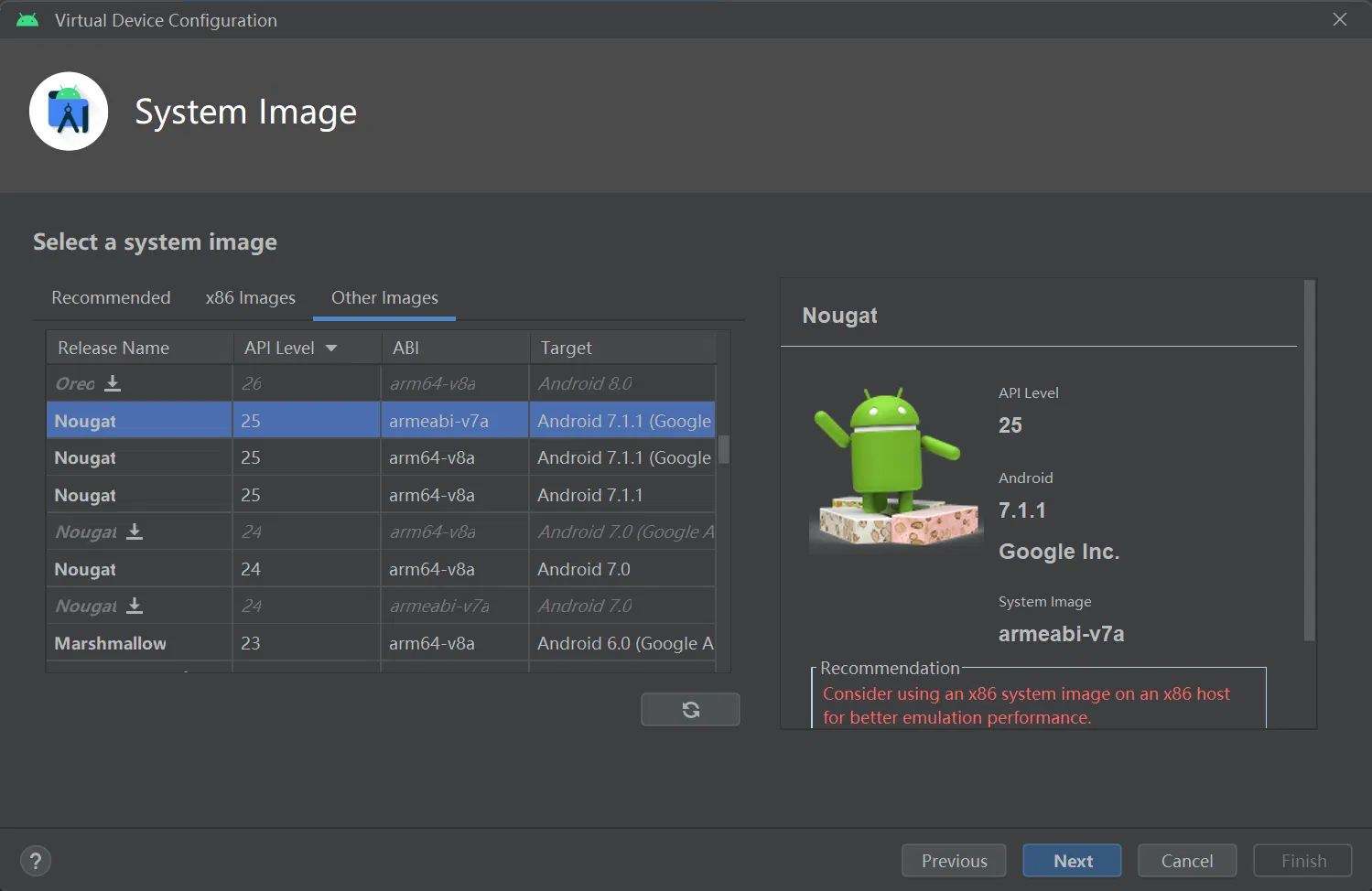The width and height of the screenshot is (1372, 891).
Task: Click the ABI column header
Action: click(455, 348)
